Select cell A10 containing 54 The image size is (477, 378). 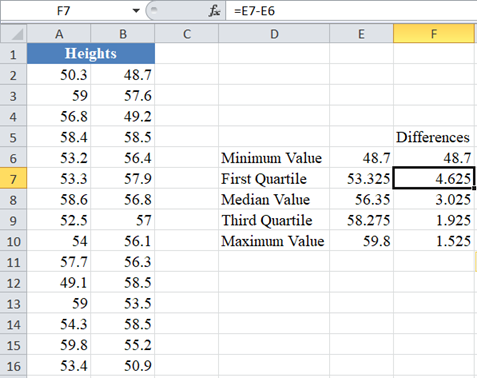tap(59, 241)
